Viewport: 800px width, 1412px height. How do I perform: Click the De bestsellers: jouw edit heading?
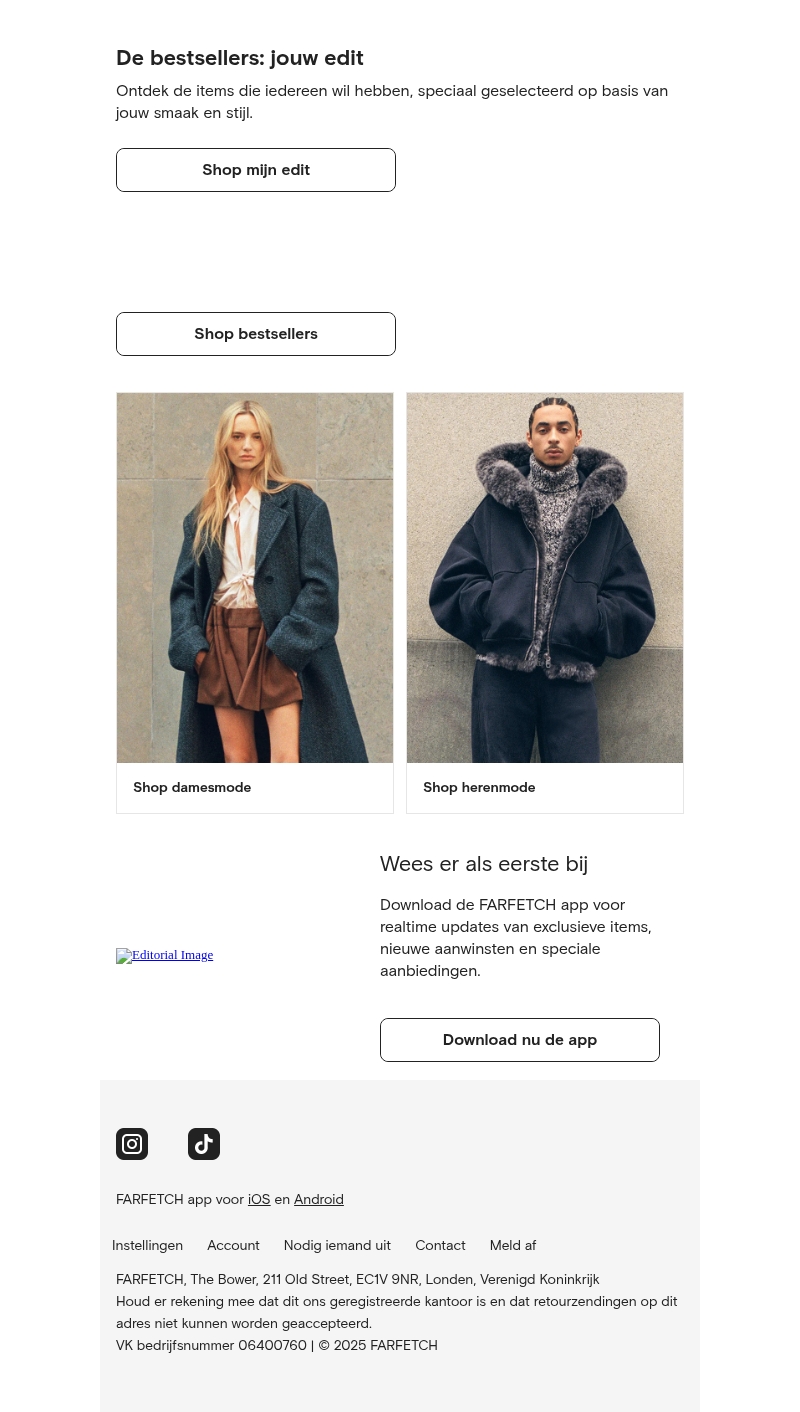point(240,58)
